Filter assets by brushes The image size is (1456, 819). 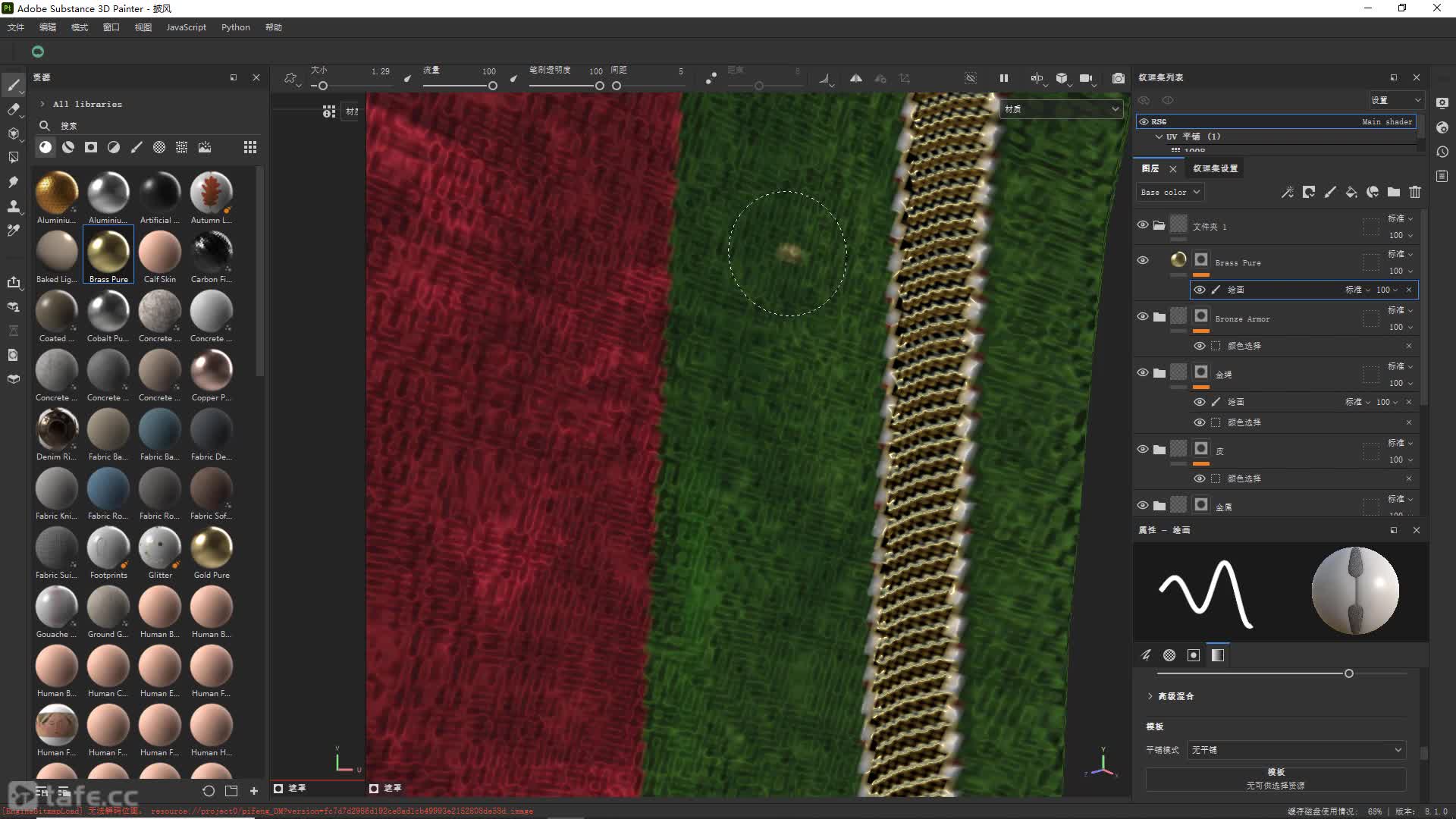[136, 147]
